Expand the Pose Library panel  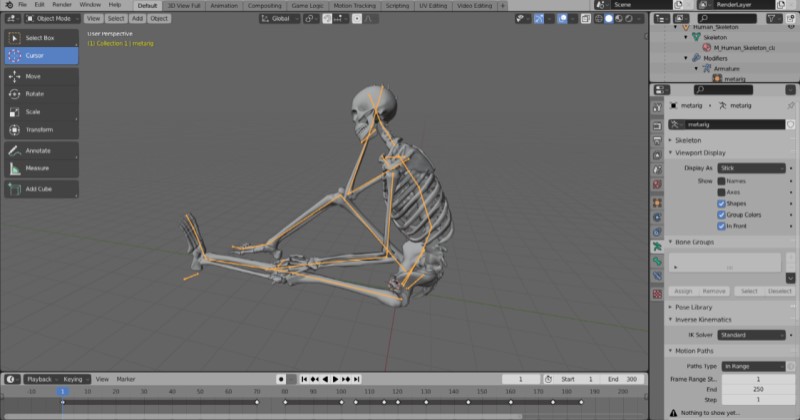pyautogui.click(x=695, y=307)
